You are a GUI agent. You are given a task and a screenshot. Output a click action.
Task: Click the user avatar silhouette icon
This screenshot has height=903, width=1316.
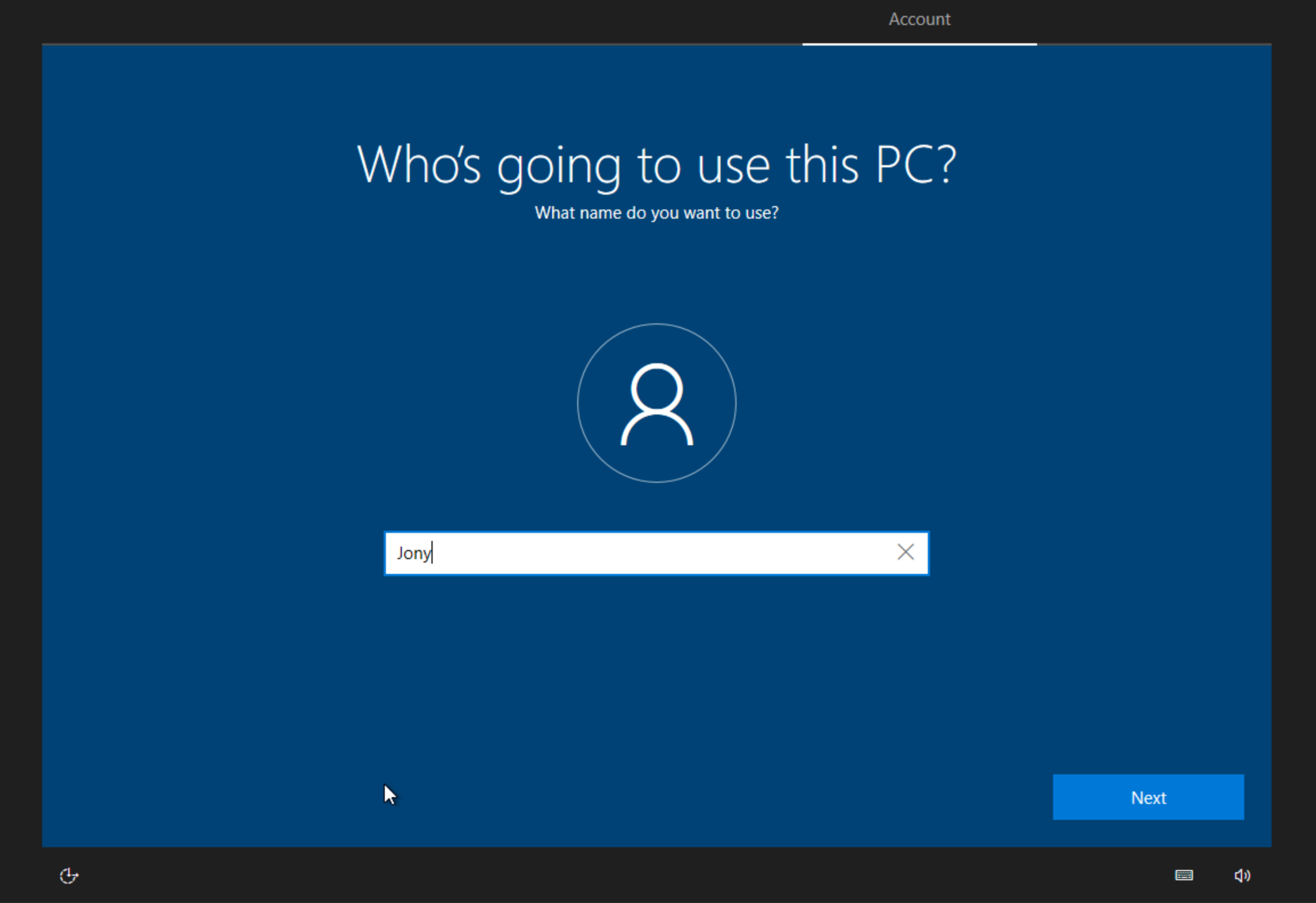click(656, 404)
